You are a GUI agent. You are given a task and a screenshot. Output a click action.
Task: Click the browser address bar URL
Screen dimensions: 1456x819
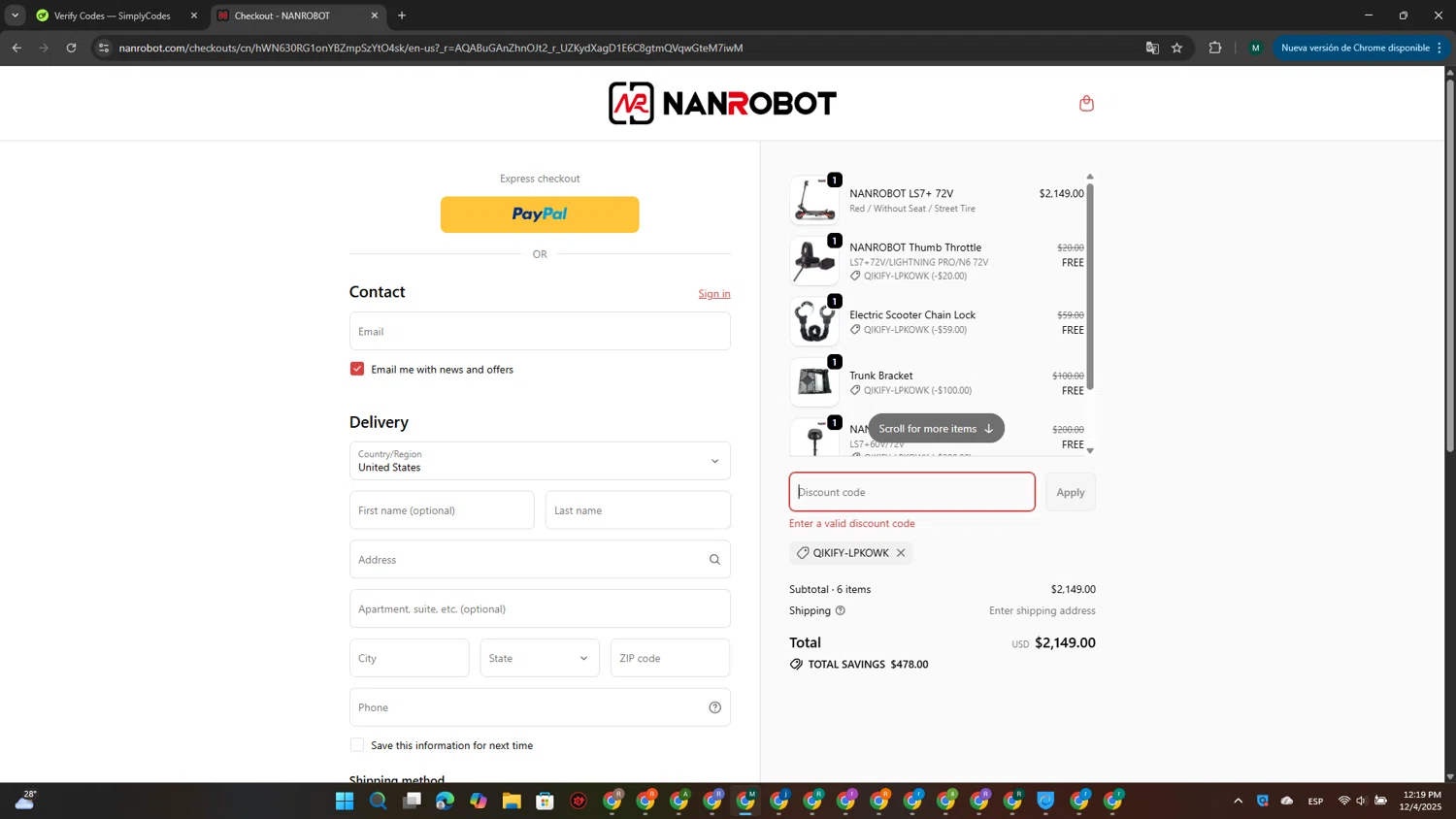431,48
